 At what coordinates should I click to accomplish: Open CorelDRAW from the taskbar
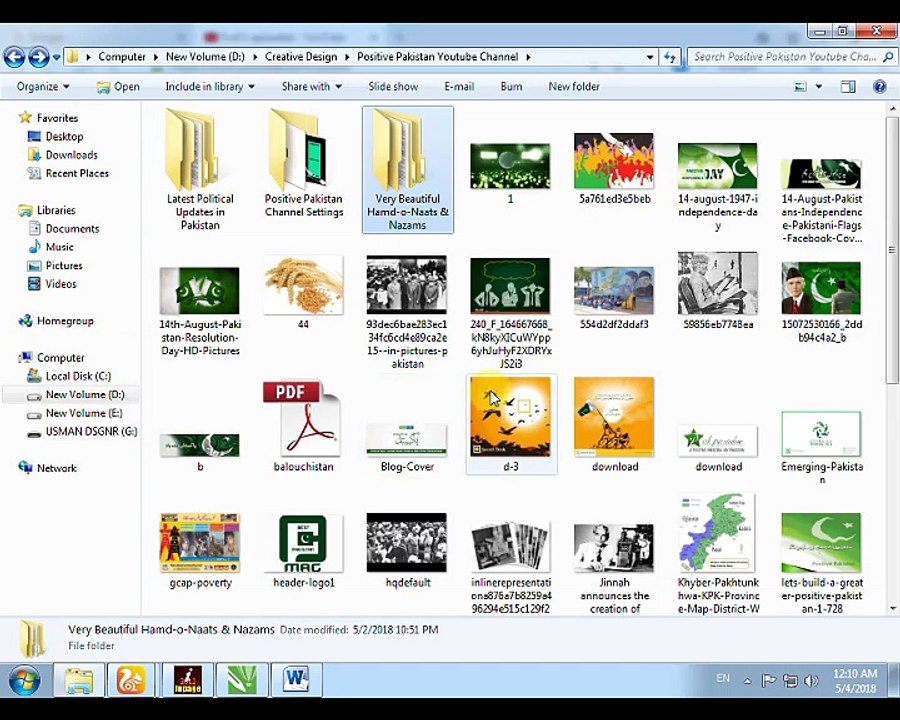[242, 680]
